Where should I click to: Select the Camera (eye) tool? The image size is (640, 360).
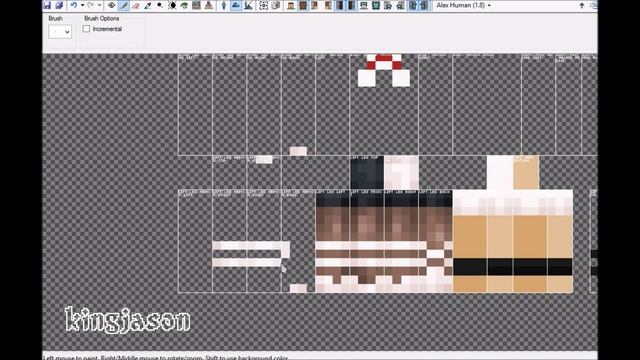(x=111, y=5)
